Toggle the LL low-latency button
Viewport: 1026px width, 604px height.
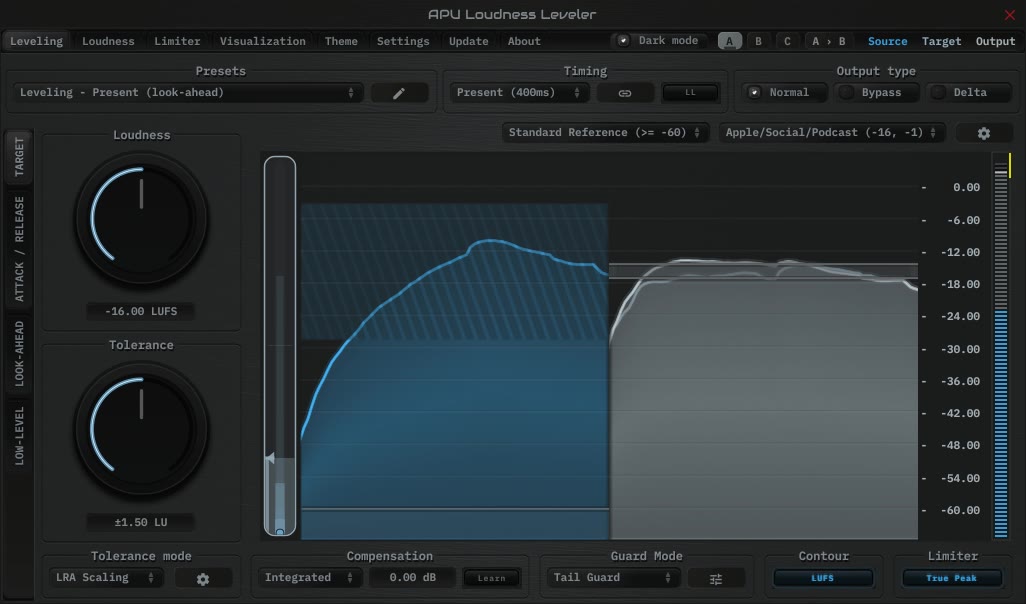(690, 92)
